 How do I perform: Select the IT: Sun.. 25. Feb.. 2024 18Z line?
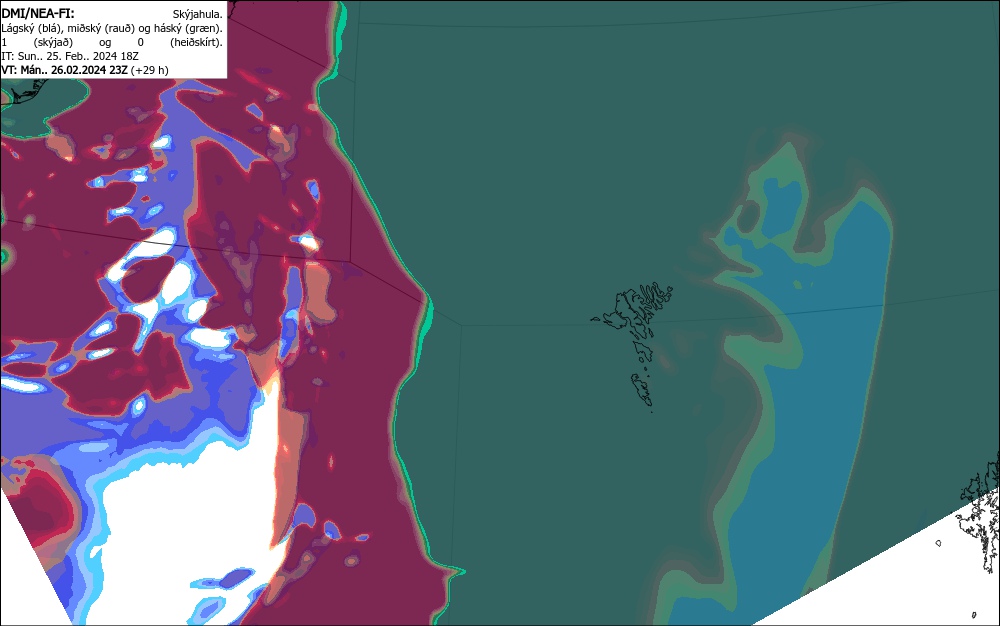70,56
